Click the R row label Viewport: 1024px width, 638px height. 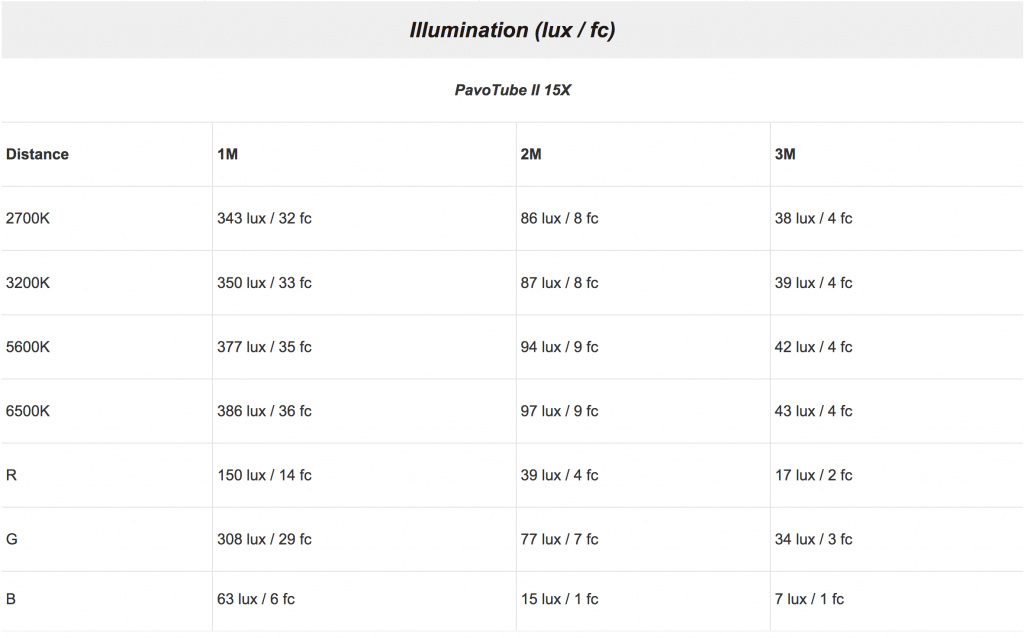[x=11, y=475]
